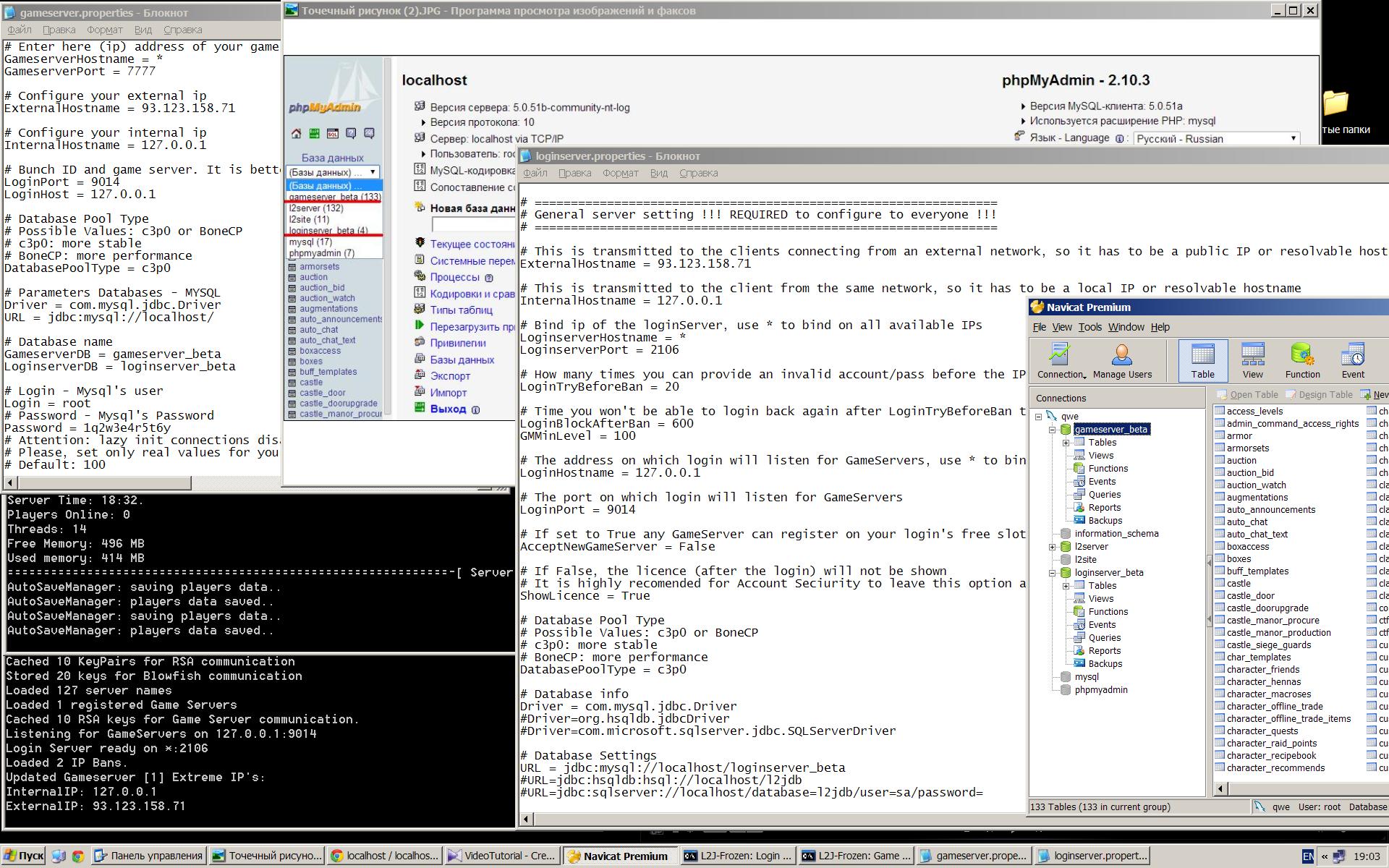Open the Connection dropdown in Navicat
The height and width of the screenshot is (868, 1389).
click(x=1061, y=361)
